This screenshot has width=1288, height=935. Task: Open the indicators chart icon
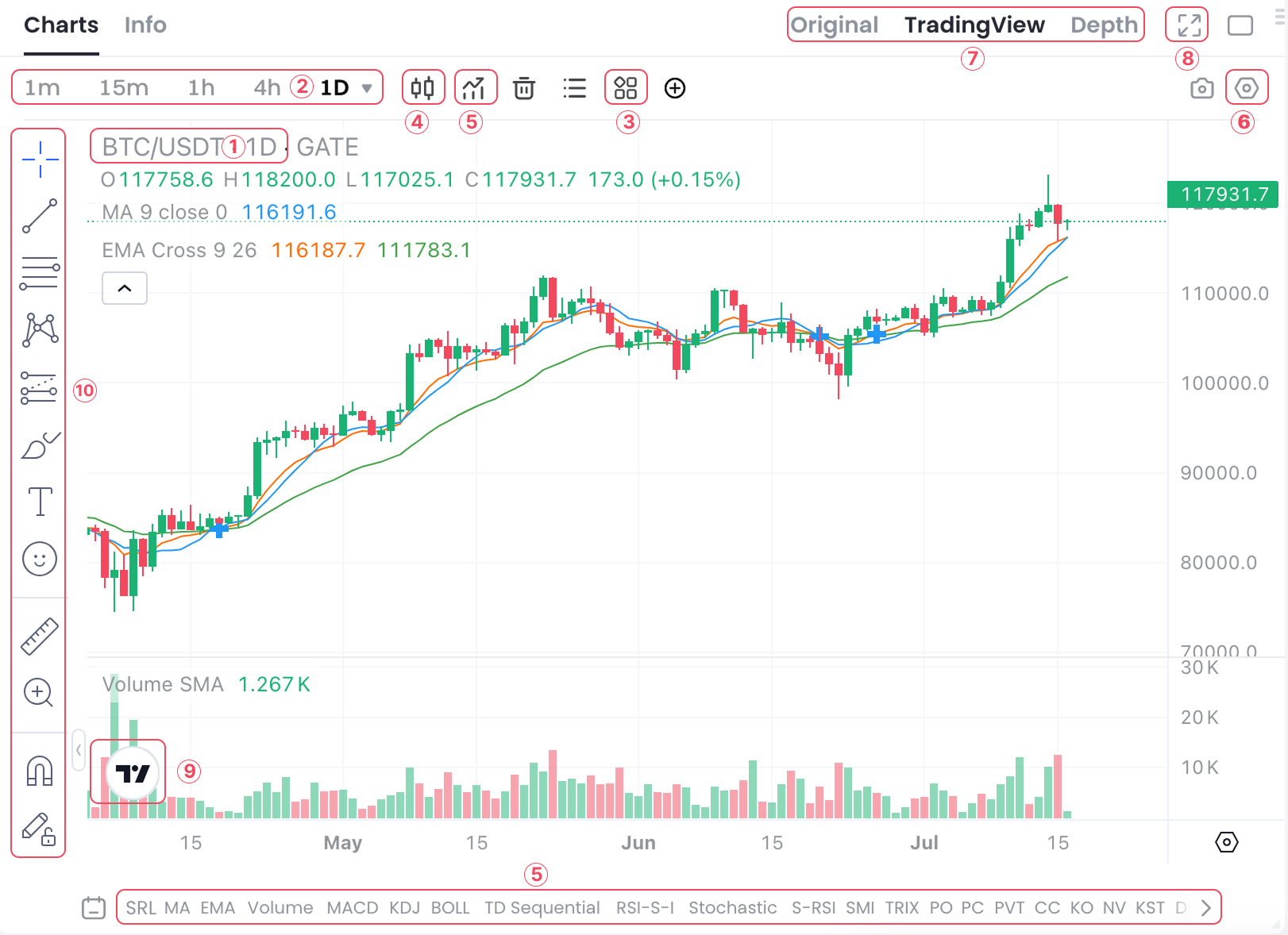(475, 87)
